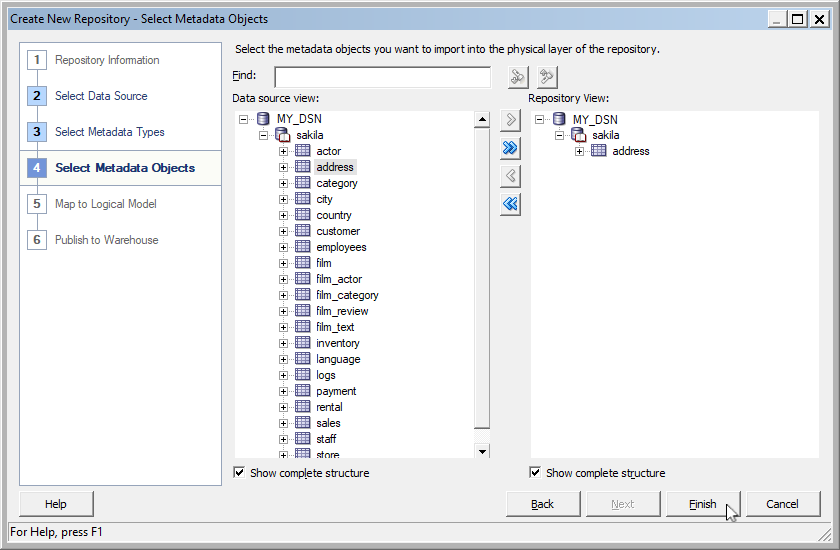Click the Remove Selected left-arrow icon
The image size is (840, 550).
click(510, 176)
